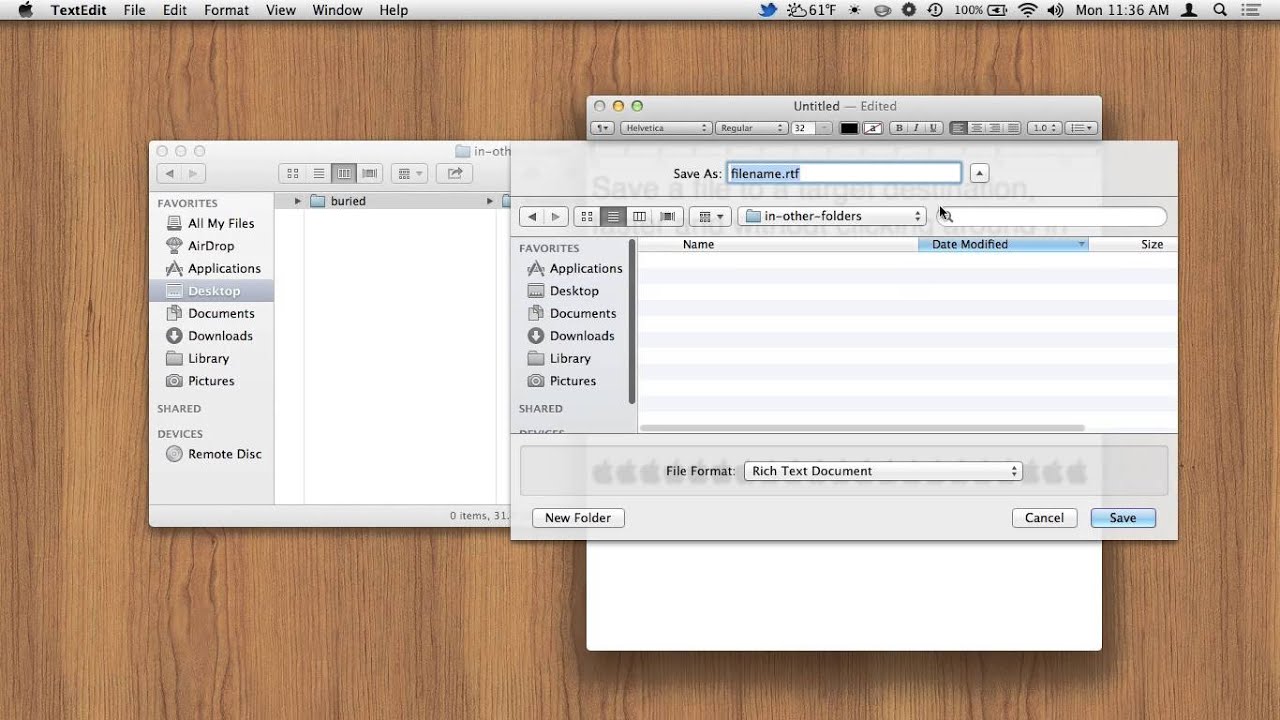Switch Finder window to column view
The image size is (1280, 720).
click(x=344, y=173)
